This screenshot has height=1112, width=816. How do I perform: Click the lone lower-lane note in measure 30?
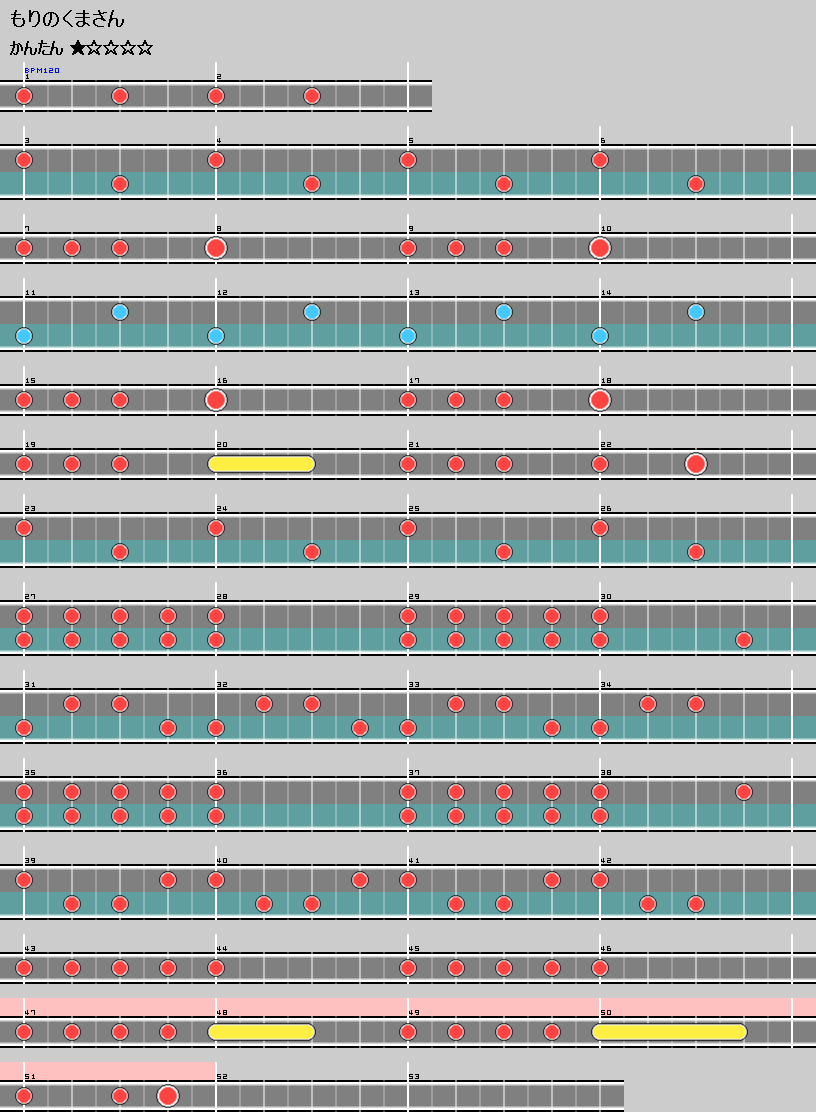744,640
